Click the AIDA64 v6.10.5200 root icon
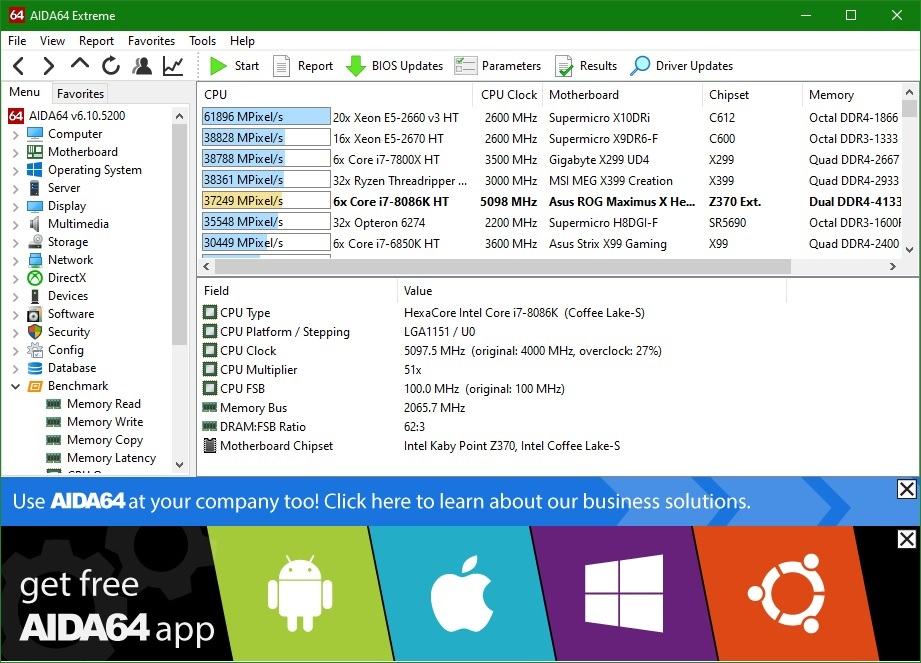This screenshot has height=663, width=921. [x=16, y=116]
